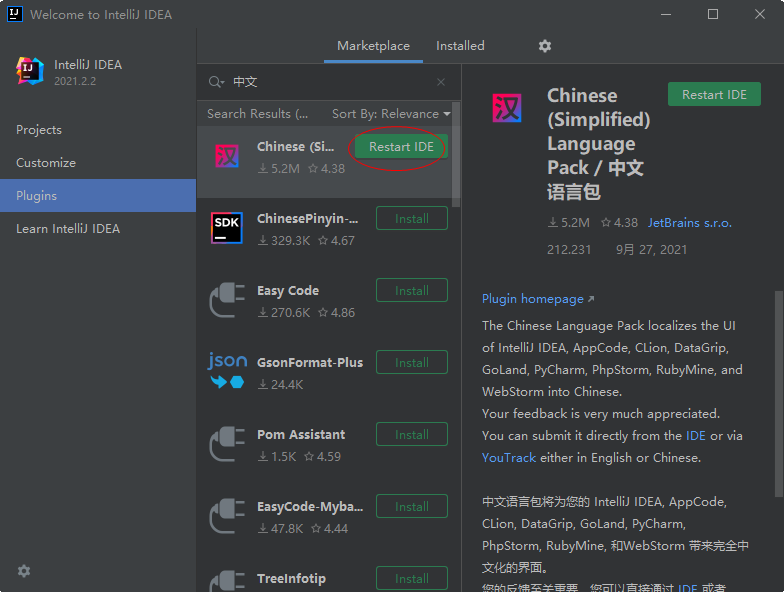This screenshot has width=784, height=592.
Task: Open the Projects section
Action: [x=39, y=130]
